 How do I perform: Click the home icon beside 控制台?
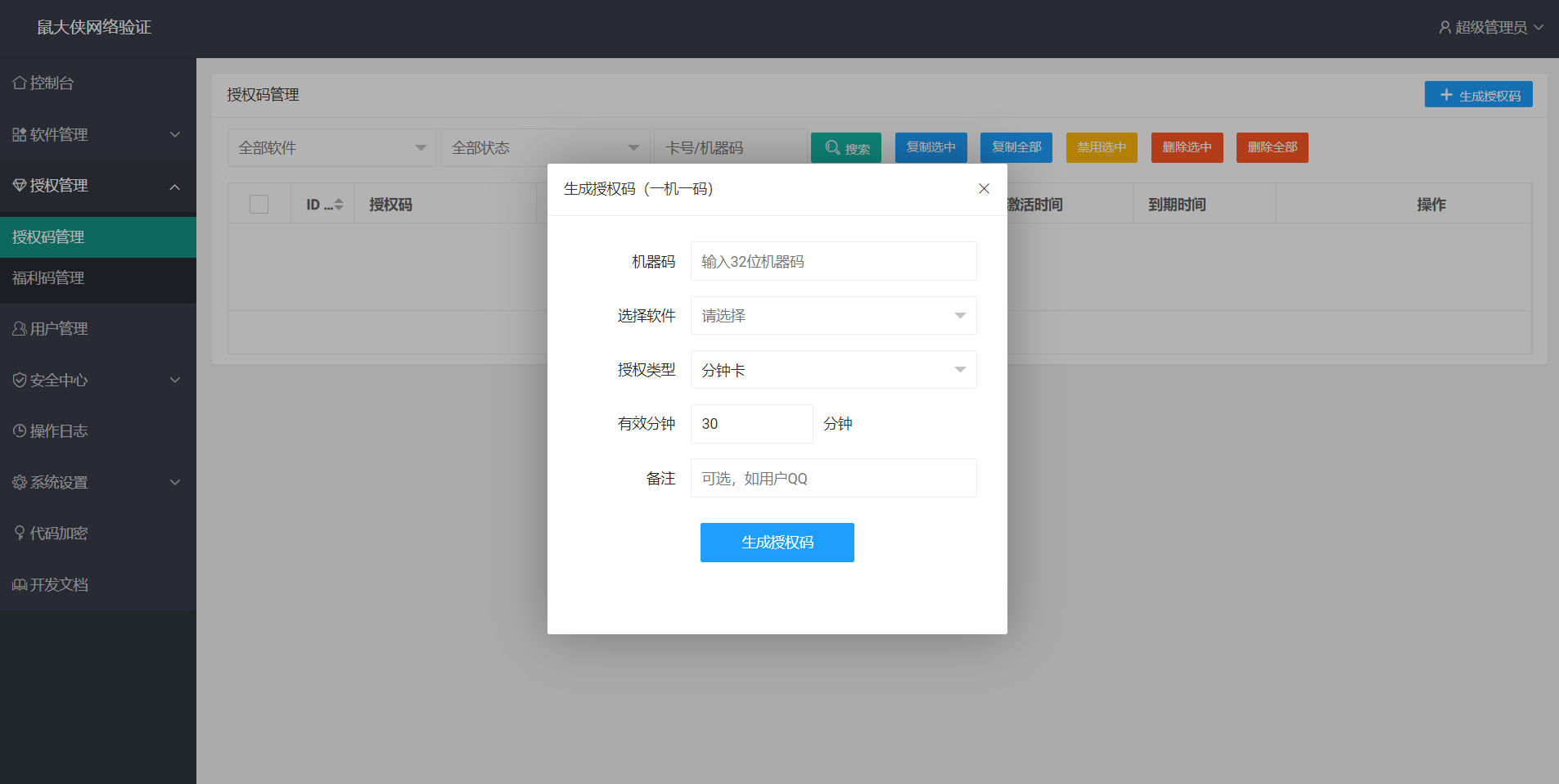point(20,83)
